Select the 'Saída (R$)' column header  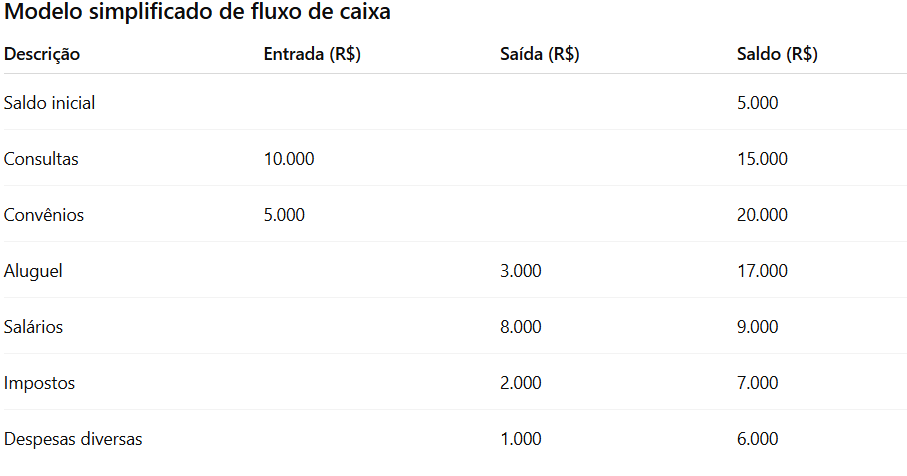539,55
